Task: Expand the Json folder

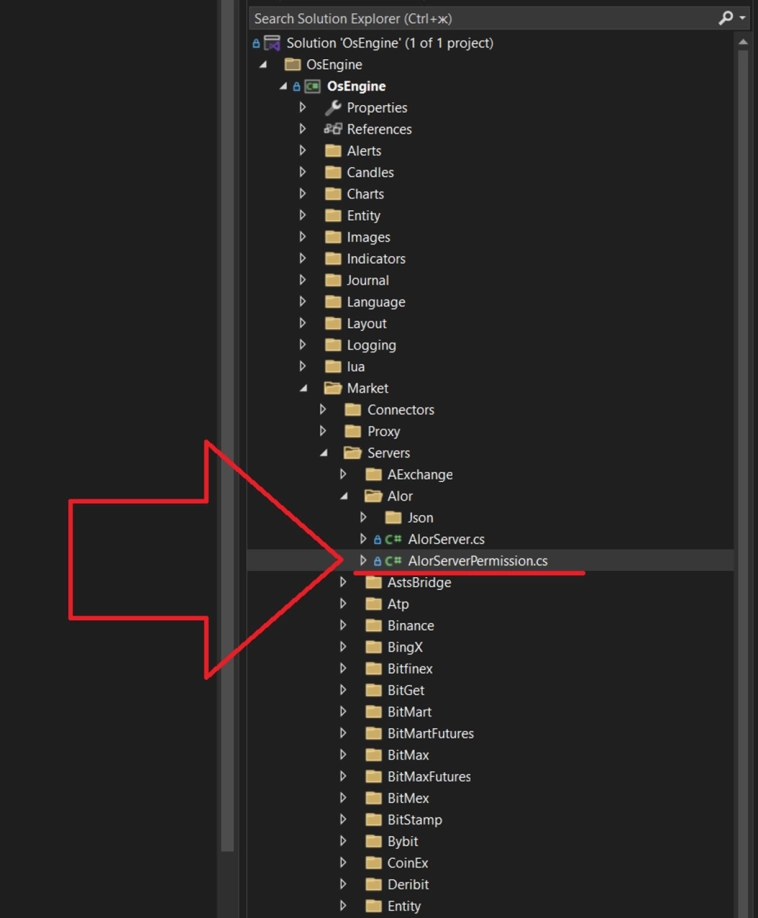Action: tap(363, 518)
